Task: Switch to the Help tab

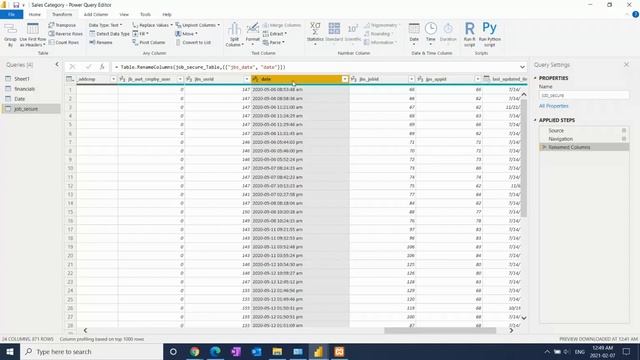Action: (x=167, y=14)
